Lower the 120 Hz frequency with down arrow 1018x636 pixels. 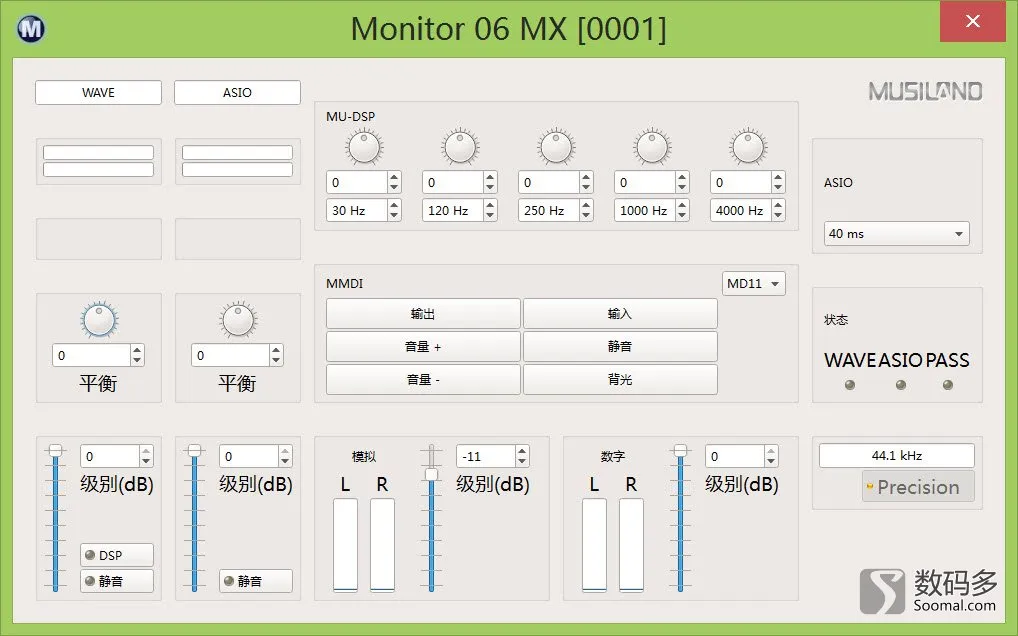click(490, 215)
